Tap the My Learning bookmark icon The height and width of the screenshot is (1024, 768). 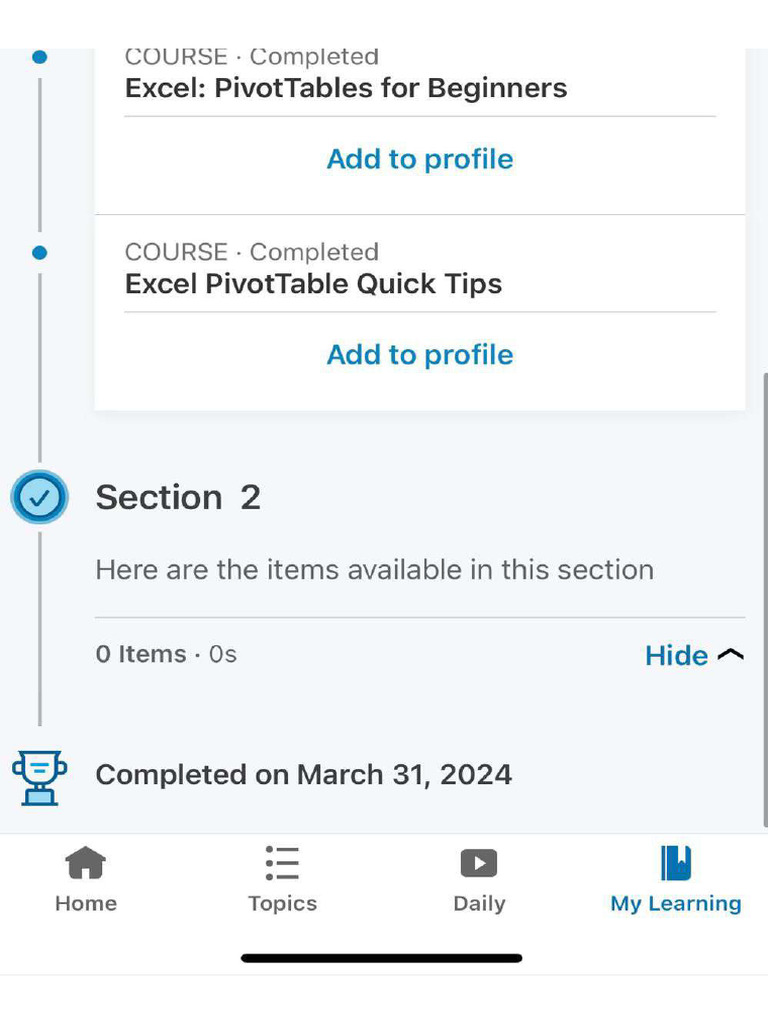tap(676, 862)
